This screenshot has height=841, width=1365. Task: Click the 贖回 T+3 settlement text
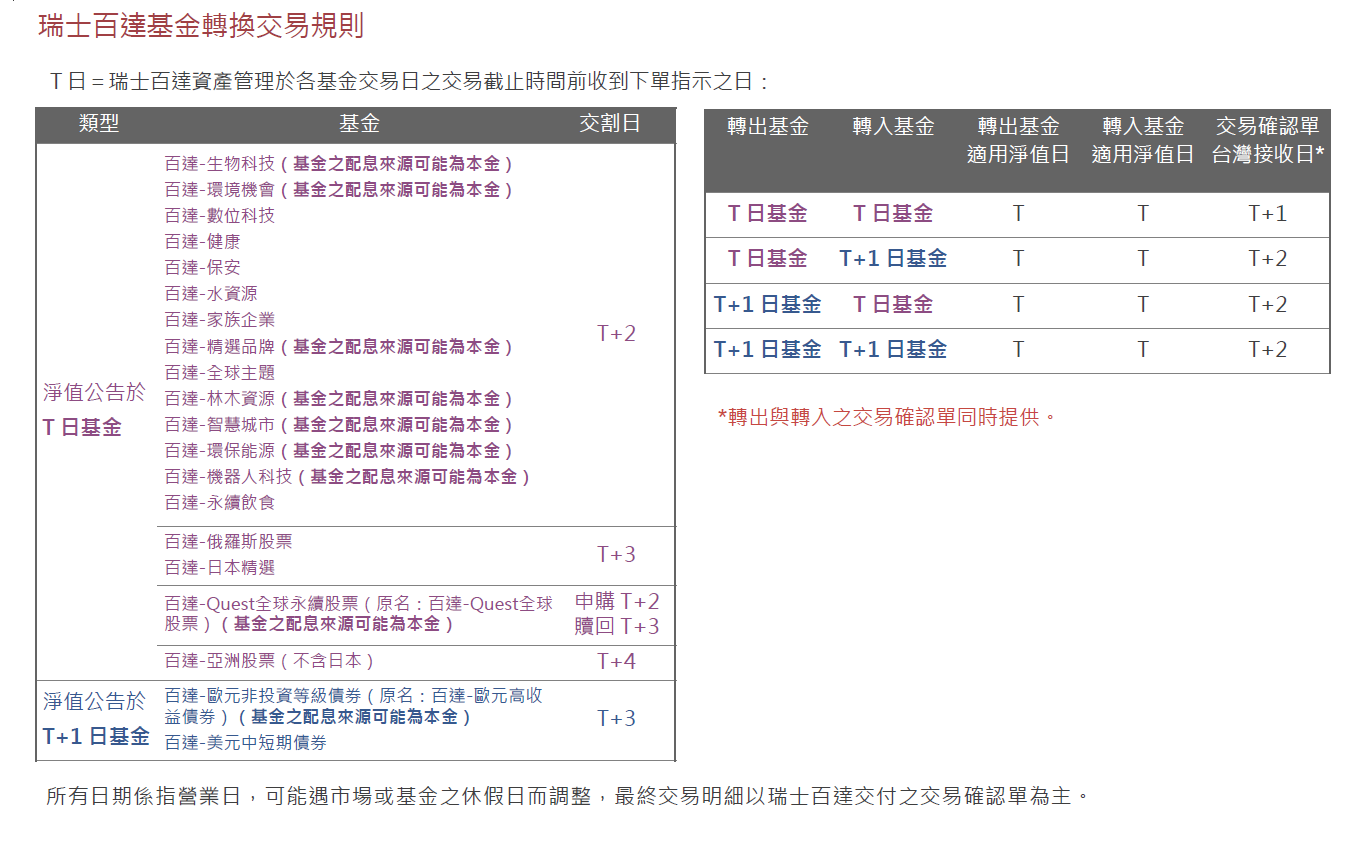click(617, 627)
